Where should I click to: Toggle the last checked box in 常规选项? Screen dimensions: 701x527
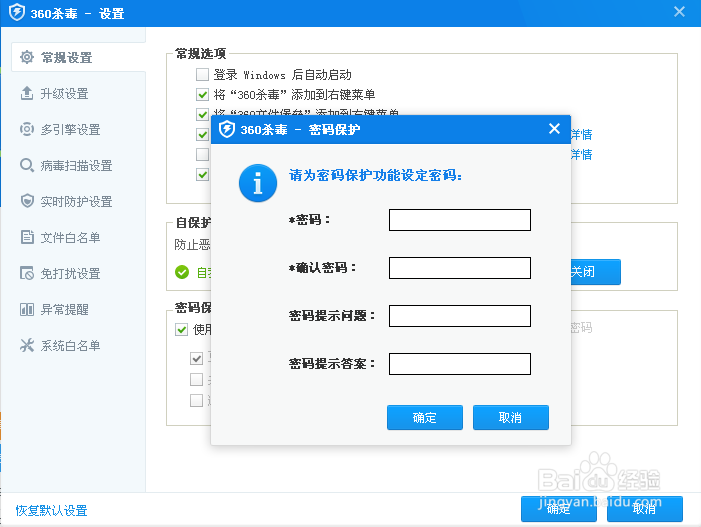pyautogui.click(x=203, y=174)
